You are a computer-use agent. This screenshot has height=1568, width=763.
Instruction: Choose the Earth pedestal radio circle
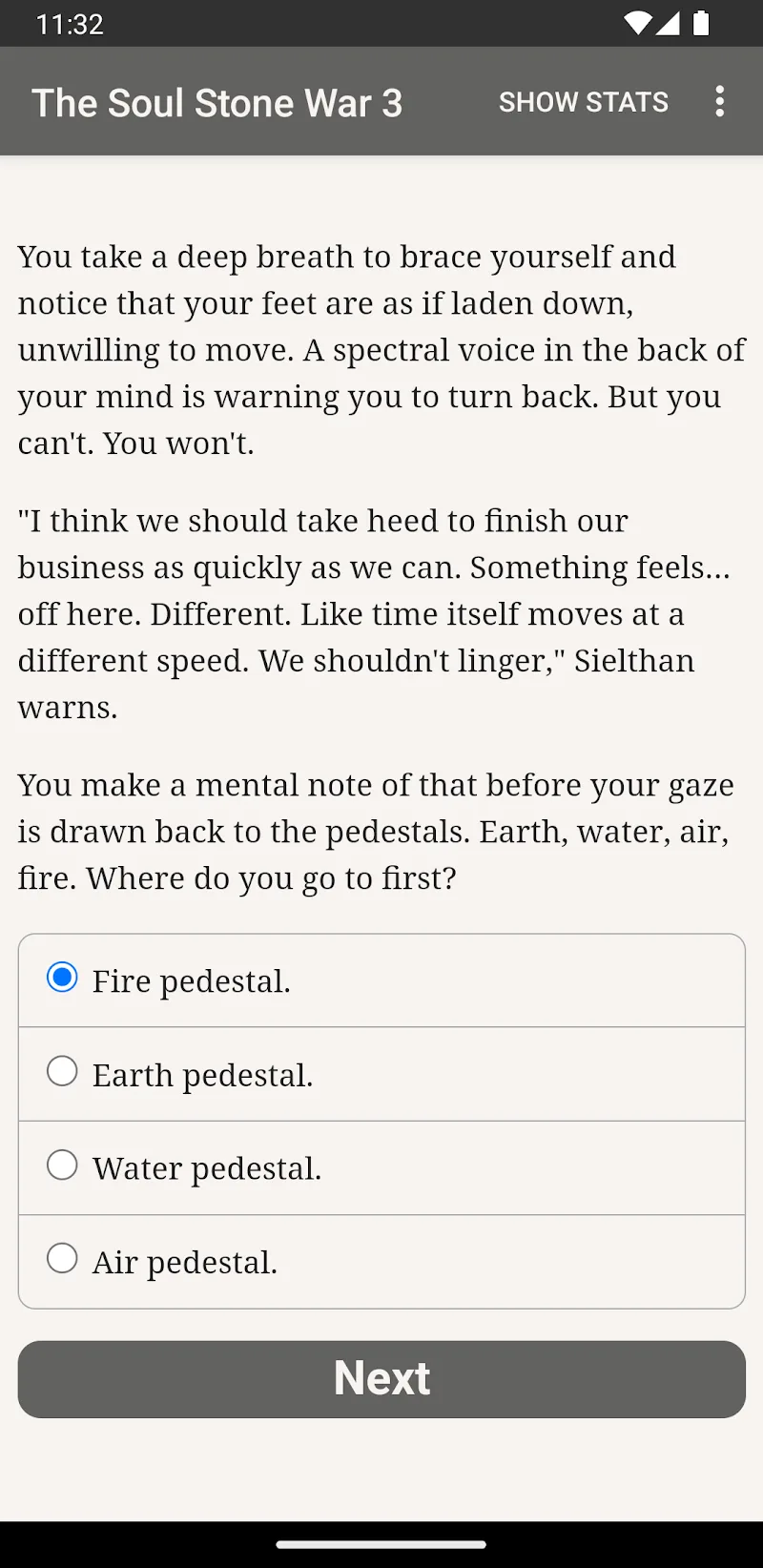[62, 1071]
